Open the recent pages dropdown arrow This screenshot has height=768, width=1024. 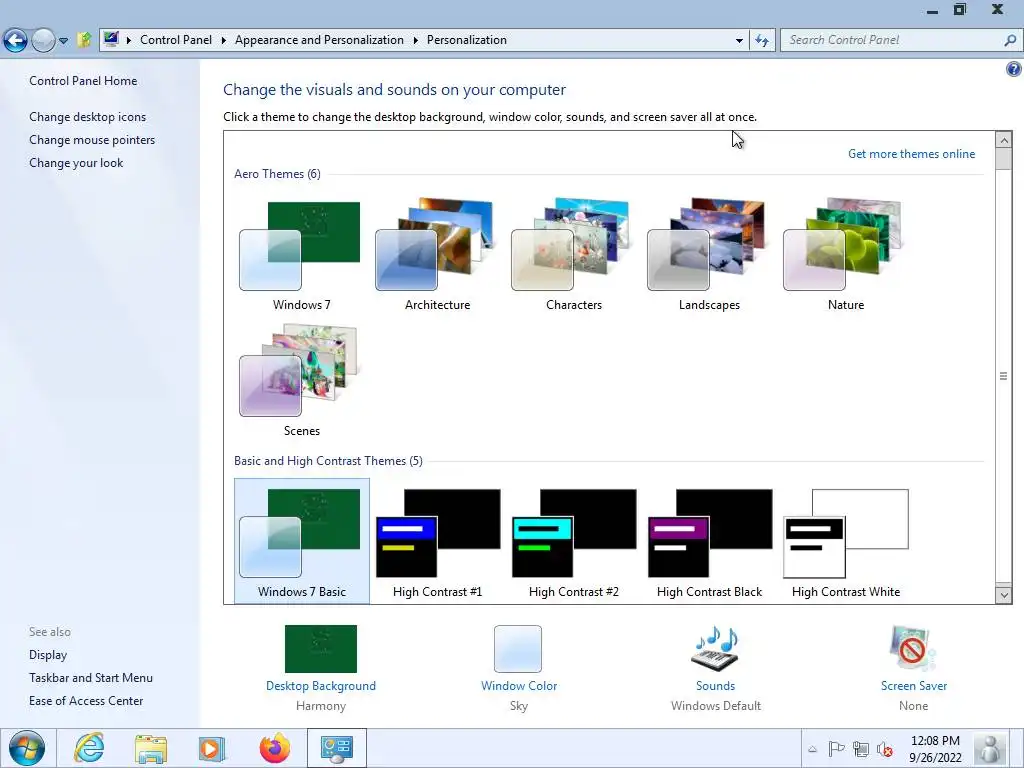(x=63, y=40)
